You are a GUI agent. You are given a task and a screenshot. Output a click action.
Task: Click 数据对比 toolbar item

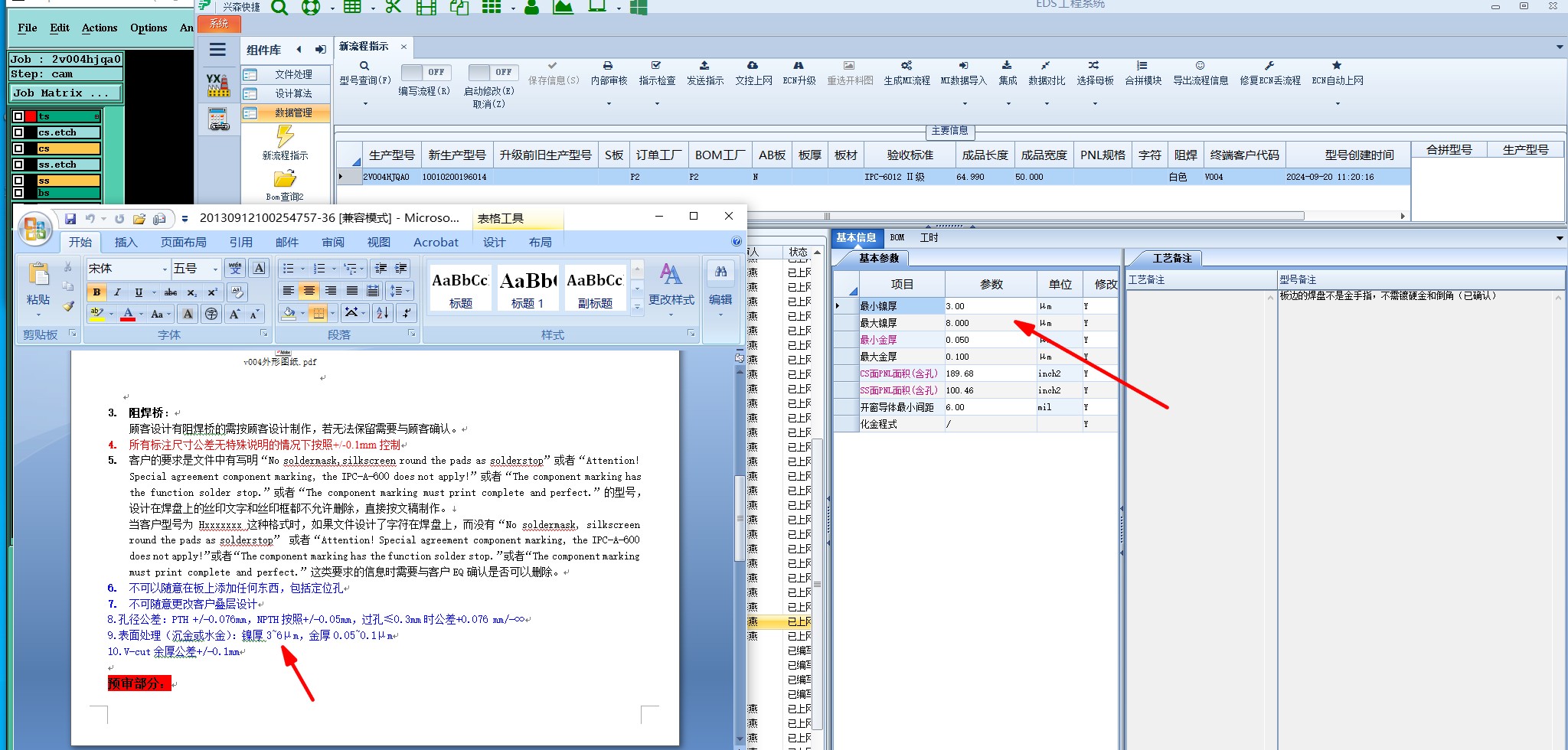pos(1046,73)
